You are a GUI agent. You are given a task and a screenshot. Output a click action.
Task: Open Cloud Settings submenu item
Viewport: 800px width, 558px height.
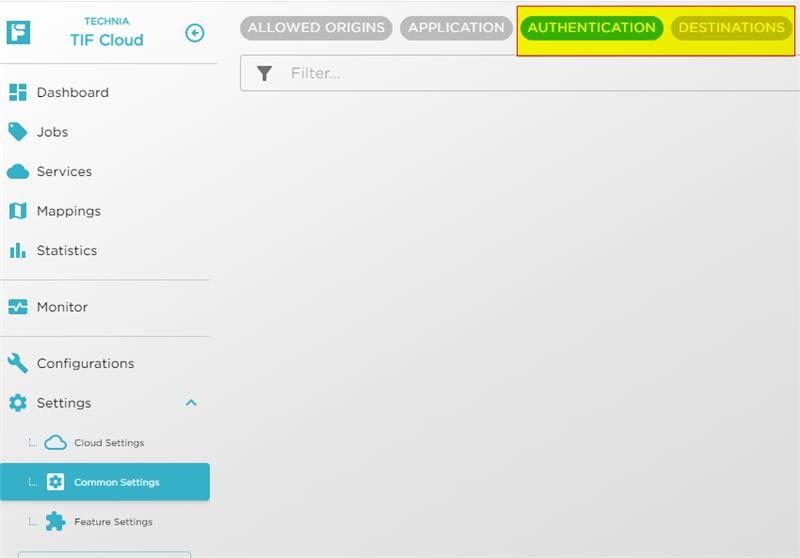tap(108, 443)
